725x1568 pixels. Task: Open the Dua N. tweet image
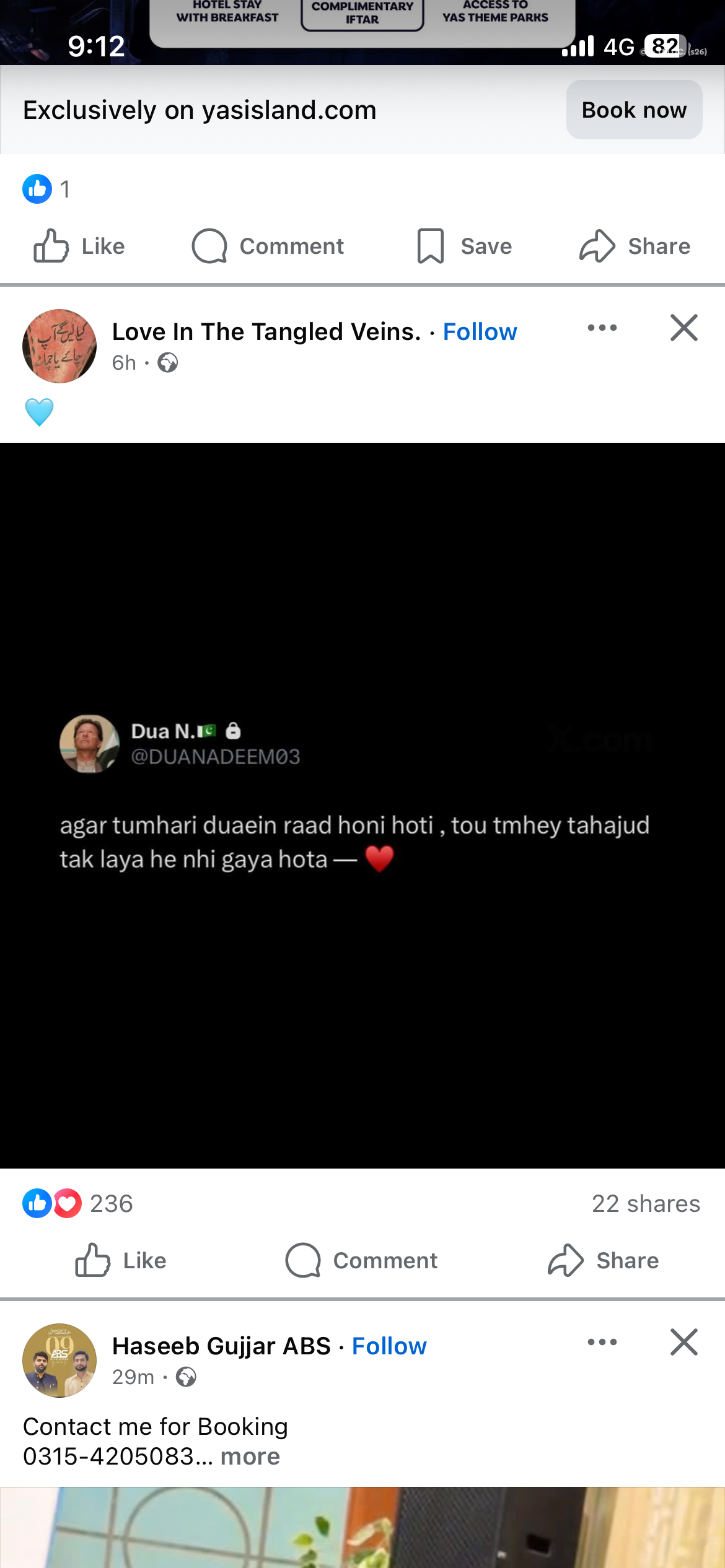(x=362, y=805)
